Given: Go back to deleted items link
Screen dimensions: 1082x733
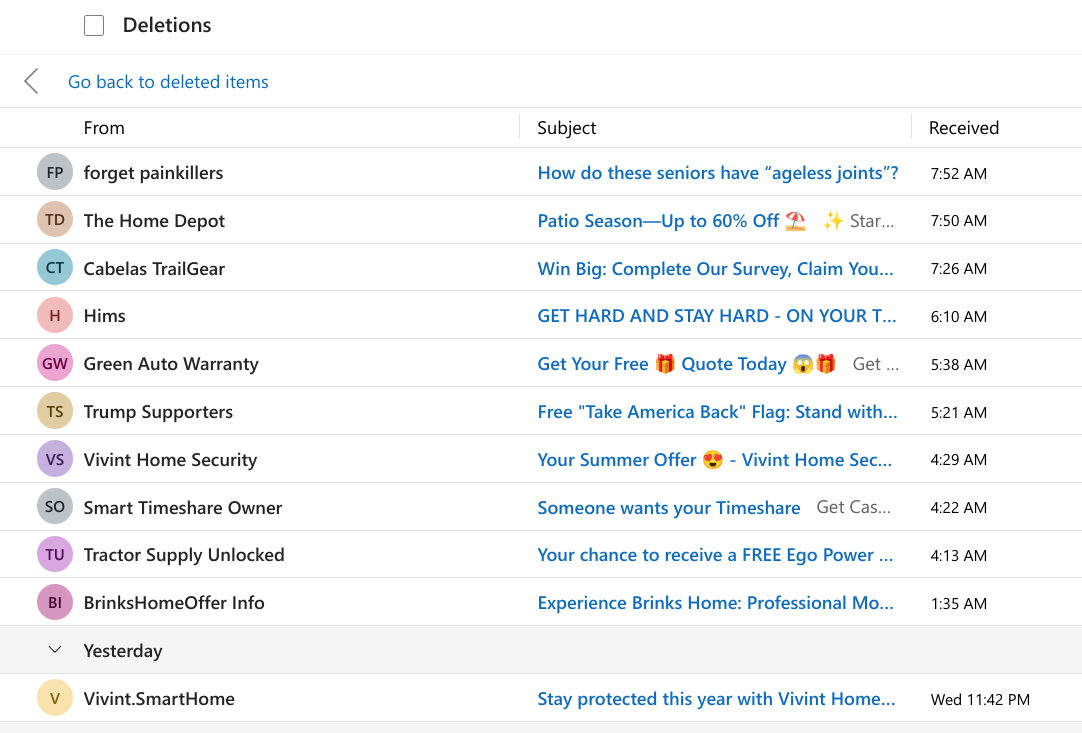Looking at the screenshot, I should click(168, 81).
